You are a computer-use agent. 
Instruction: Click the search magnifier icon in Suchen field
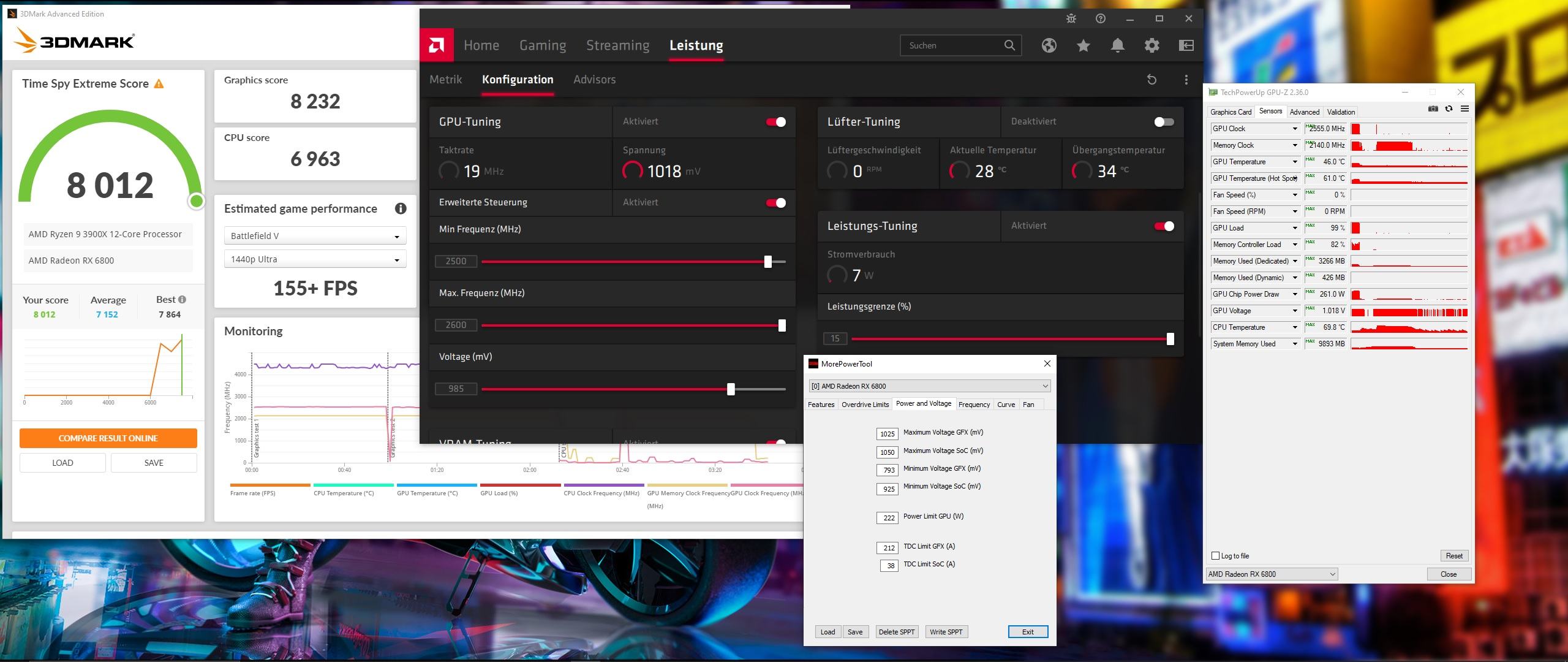pyautogui.click(x=1009, y=45)
